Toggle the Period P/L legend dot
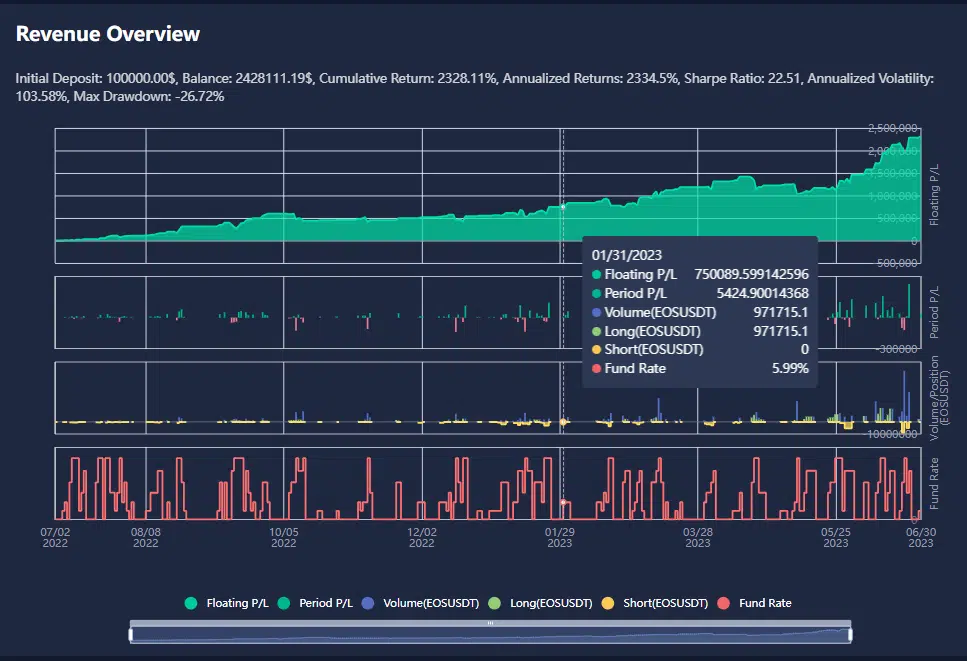Image resolution: width=967 pixels, height=661 pixels. click(285, 603)
